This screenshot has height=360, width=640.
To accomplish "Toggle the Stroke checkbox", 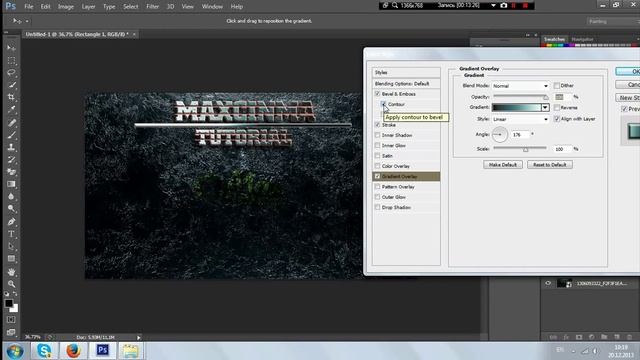I will point(378,124).
